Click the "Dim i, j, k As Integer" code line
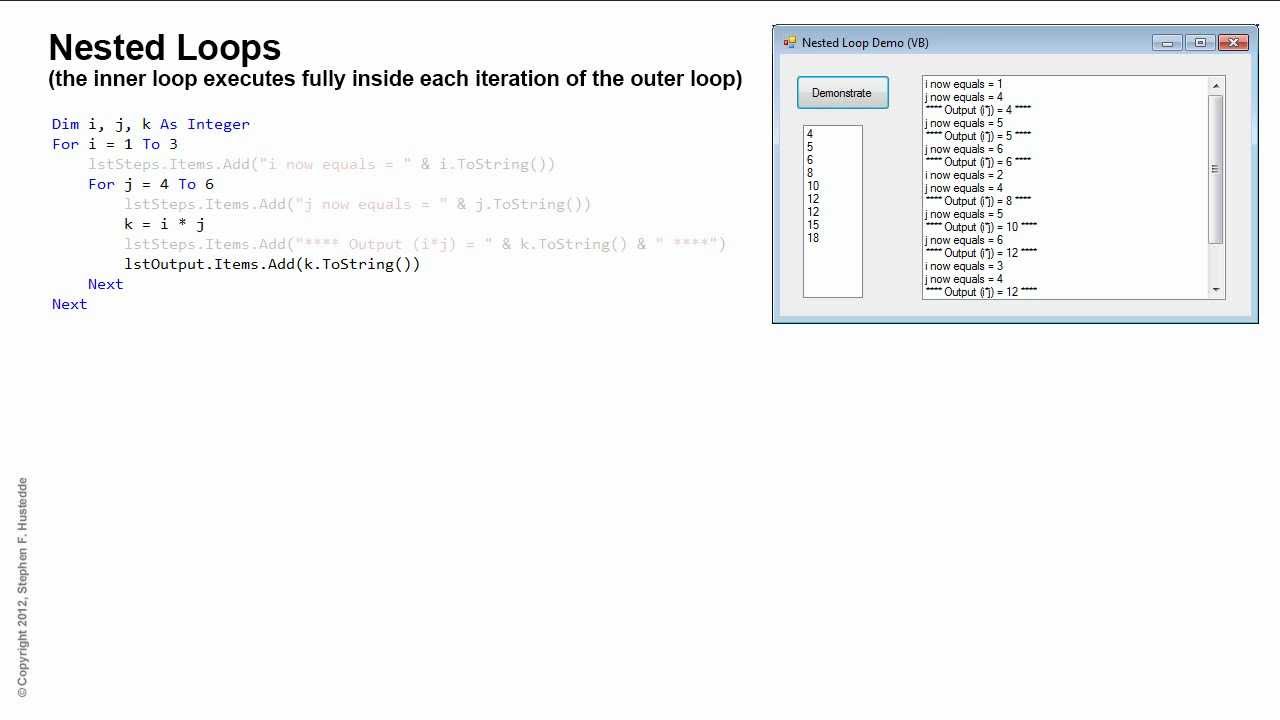 151,124
